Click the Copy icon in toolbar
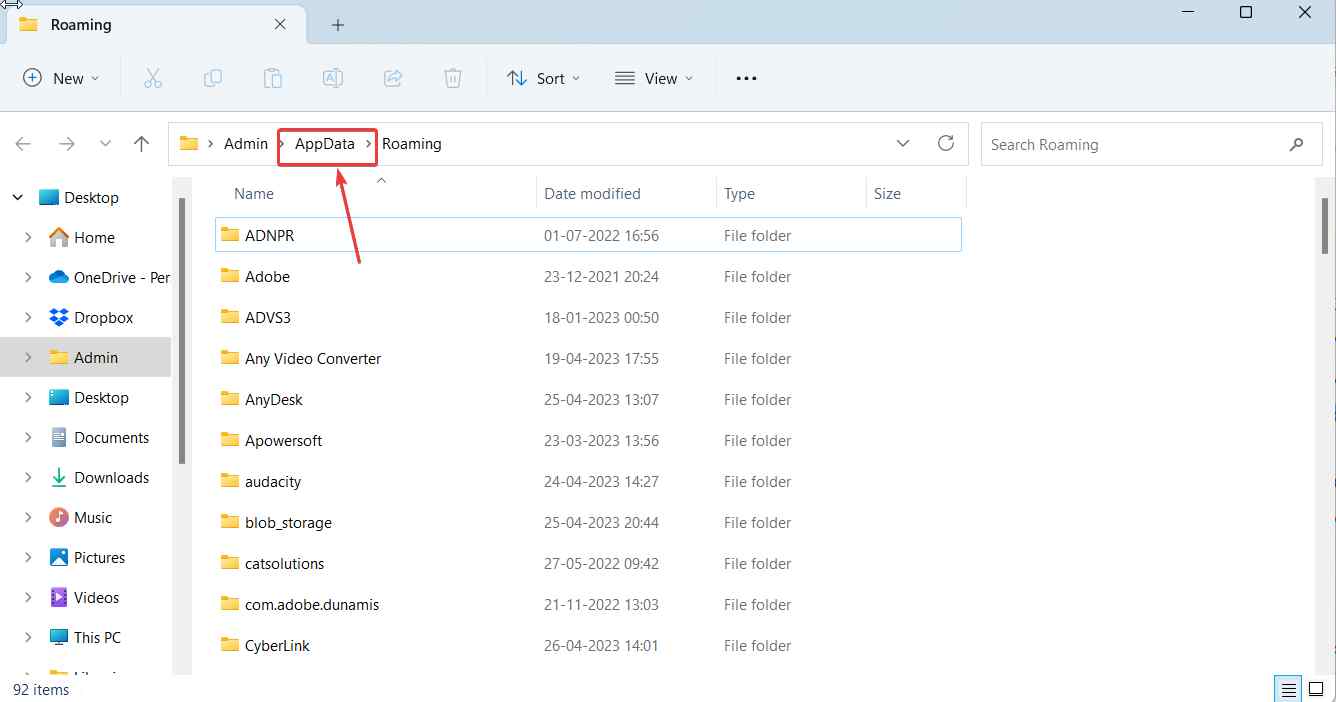The height and width of the screenshot is (702, 1336). [213, 78]
